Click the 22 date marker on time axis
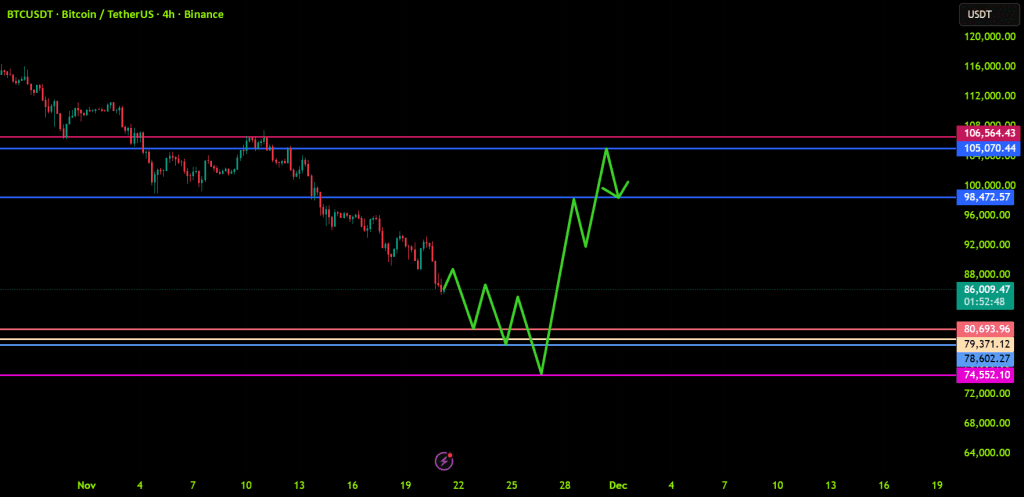Image resolution: width=1024 pixels, height=497 pixels. tap(458, 485)
